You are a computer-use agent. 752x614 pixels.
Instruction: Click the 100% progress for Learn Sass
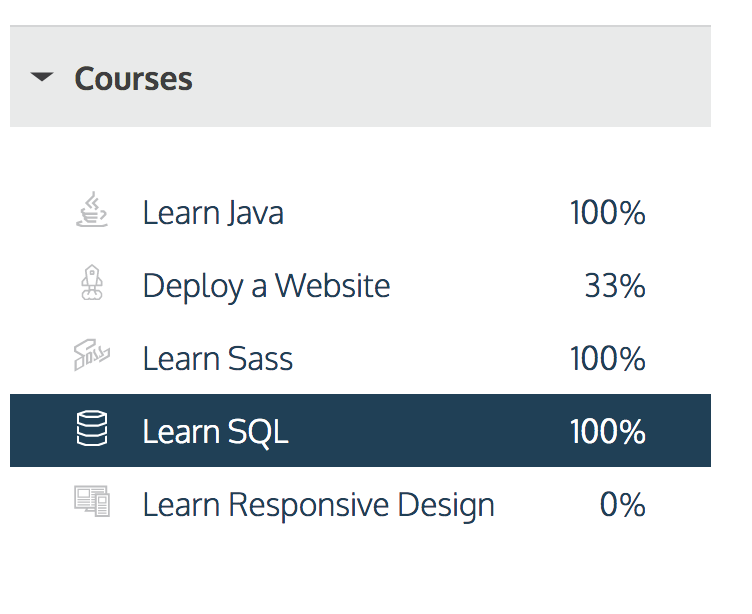[607, 359]
